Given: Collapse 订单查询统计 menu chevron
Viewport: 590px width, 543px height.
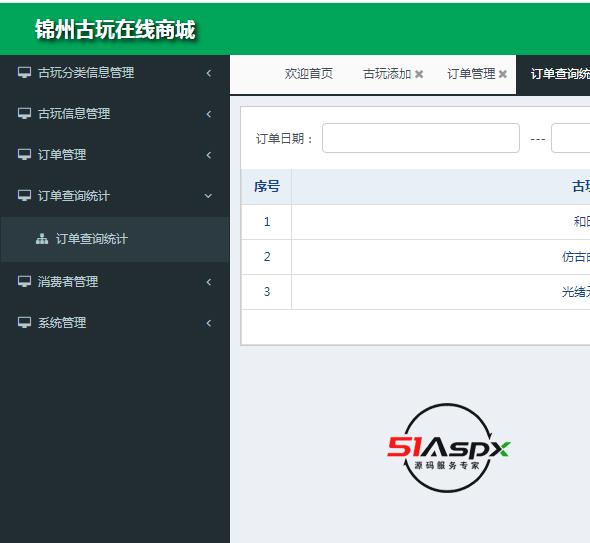Looking at the screenshot, I should [208, 196].
